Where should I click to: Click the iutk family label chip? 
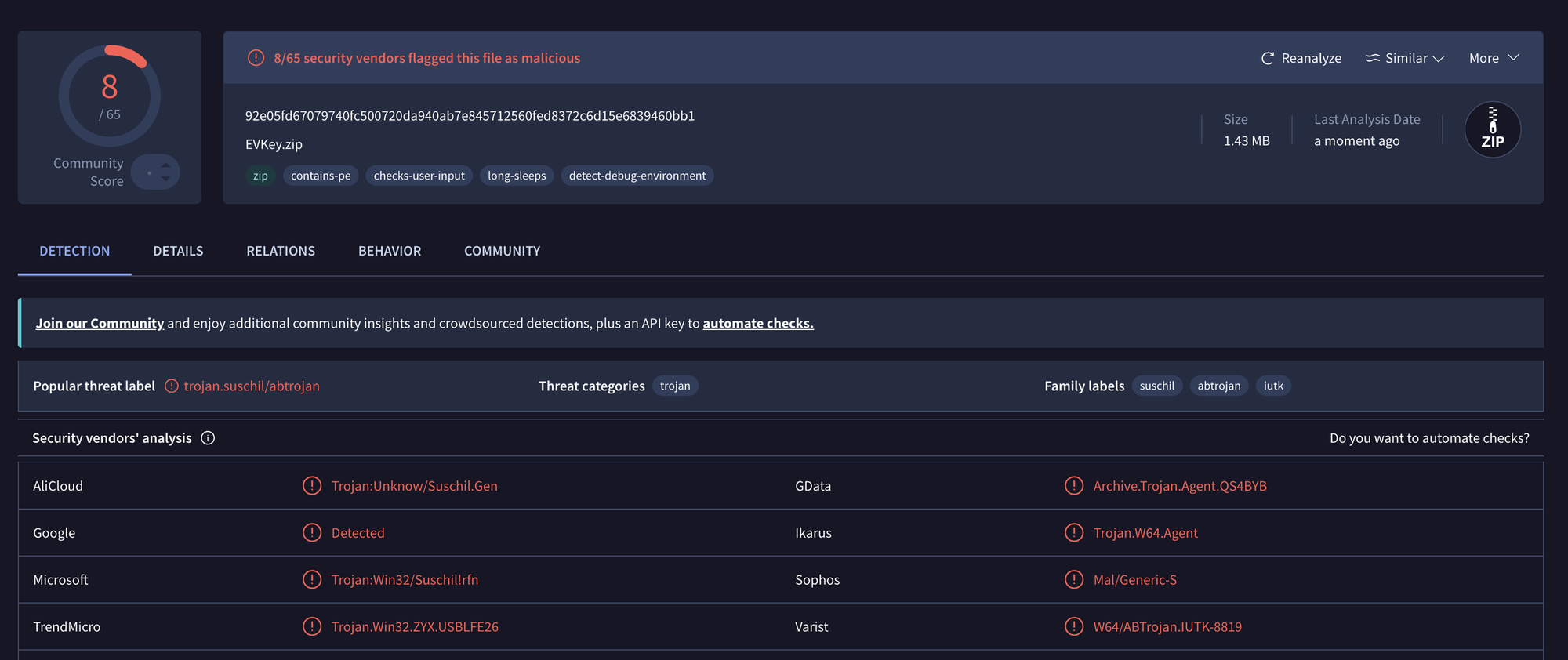tap(1273, 386)
